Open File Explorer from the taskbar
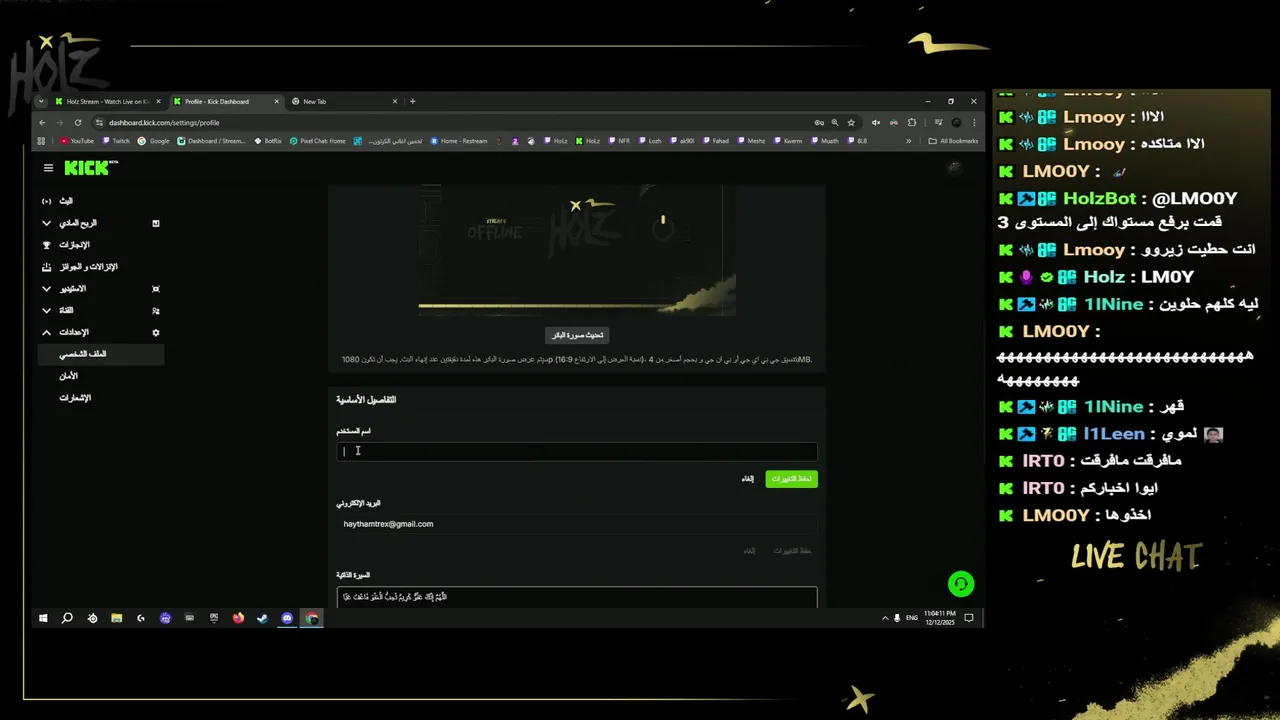 (x=116, y=618)
